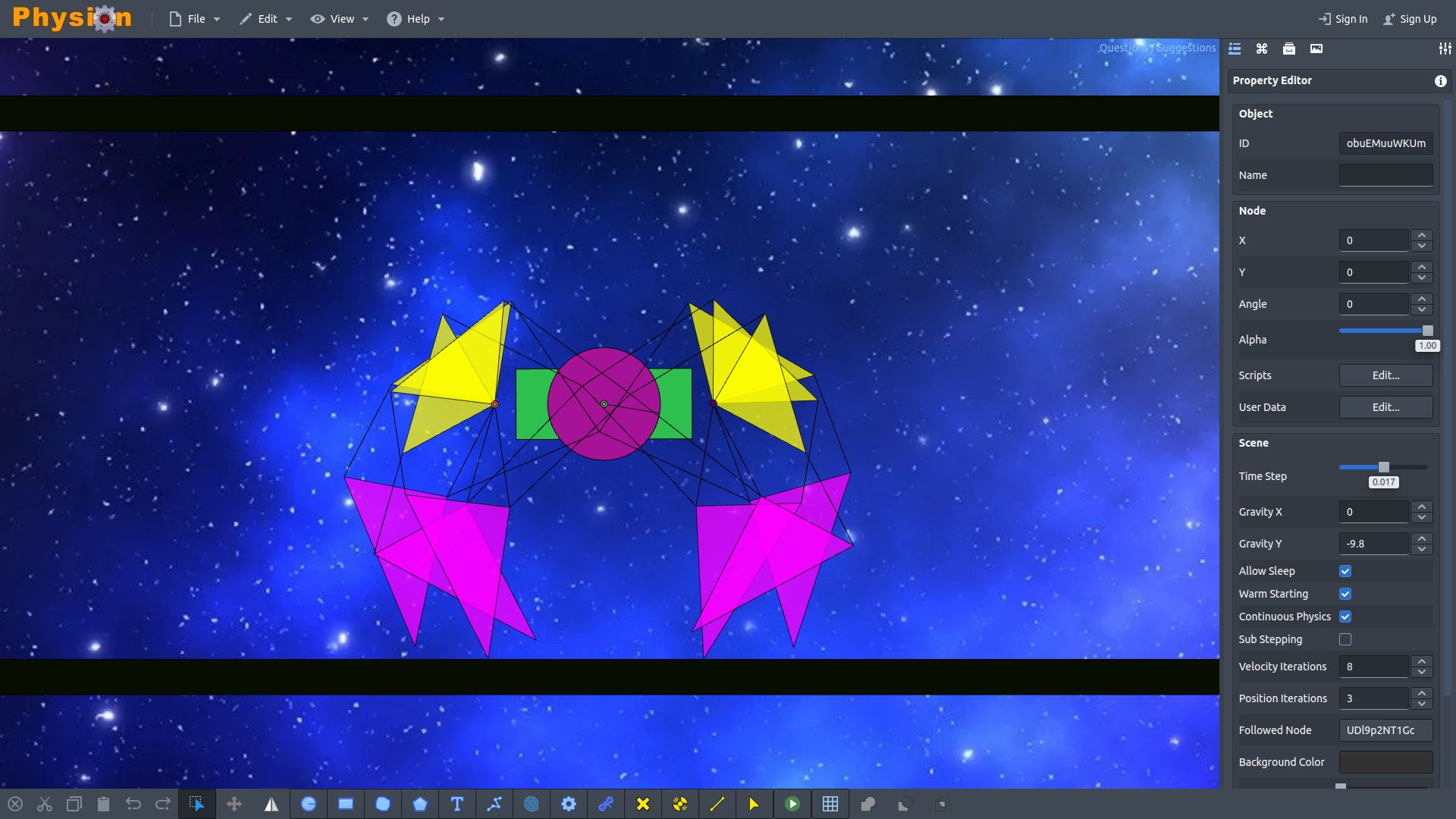Select the joint/constraint tool

point(605,804)
